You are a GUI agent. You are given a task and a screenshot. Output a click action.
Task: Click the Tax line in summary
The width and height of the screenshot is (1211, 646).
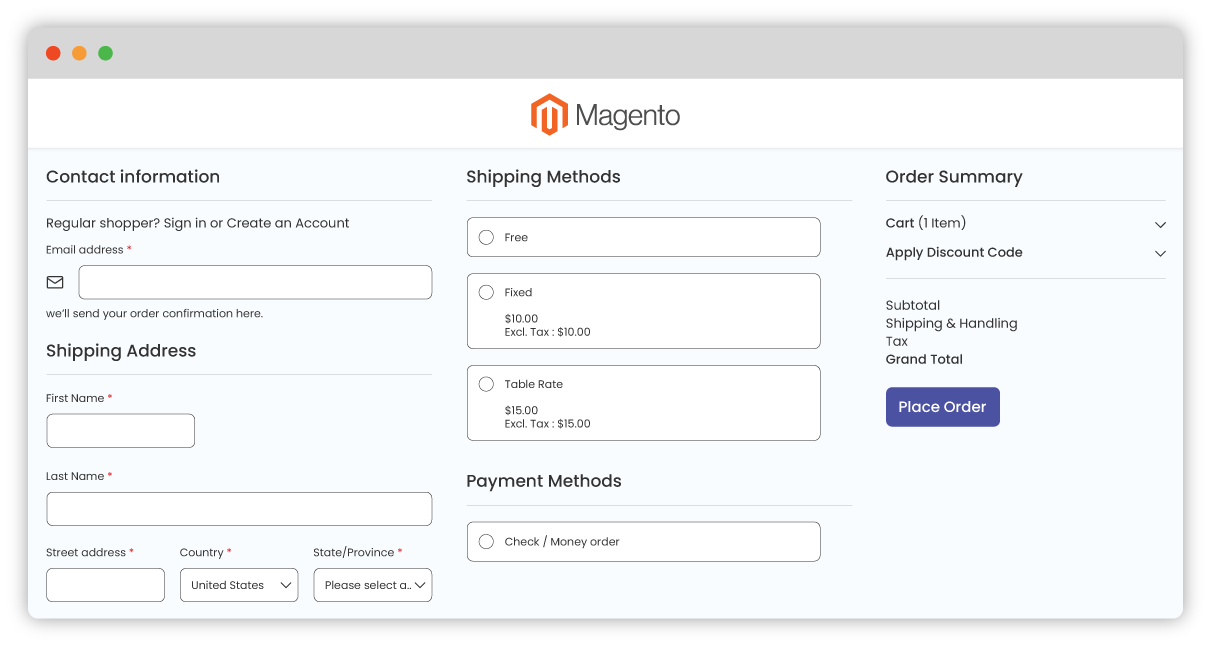897,341
